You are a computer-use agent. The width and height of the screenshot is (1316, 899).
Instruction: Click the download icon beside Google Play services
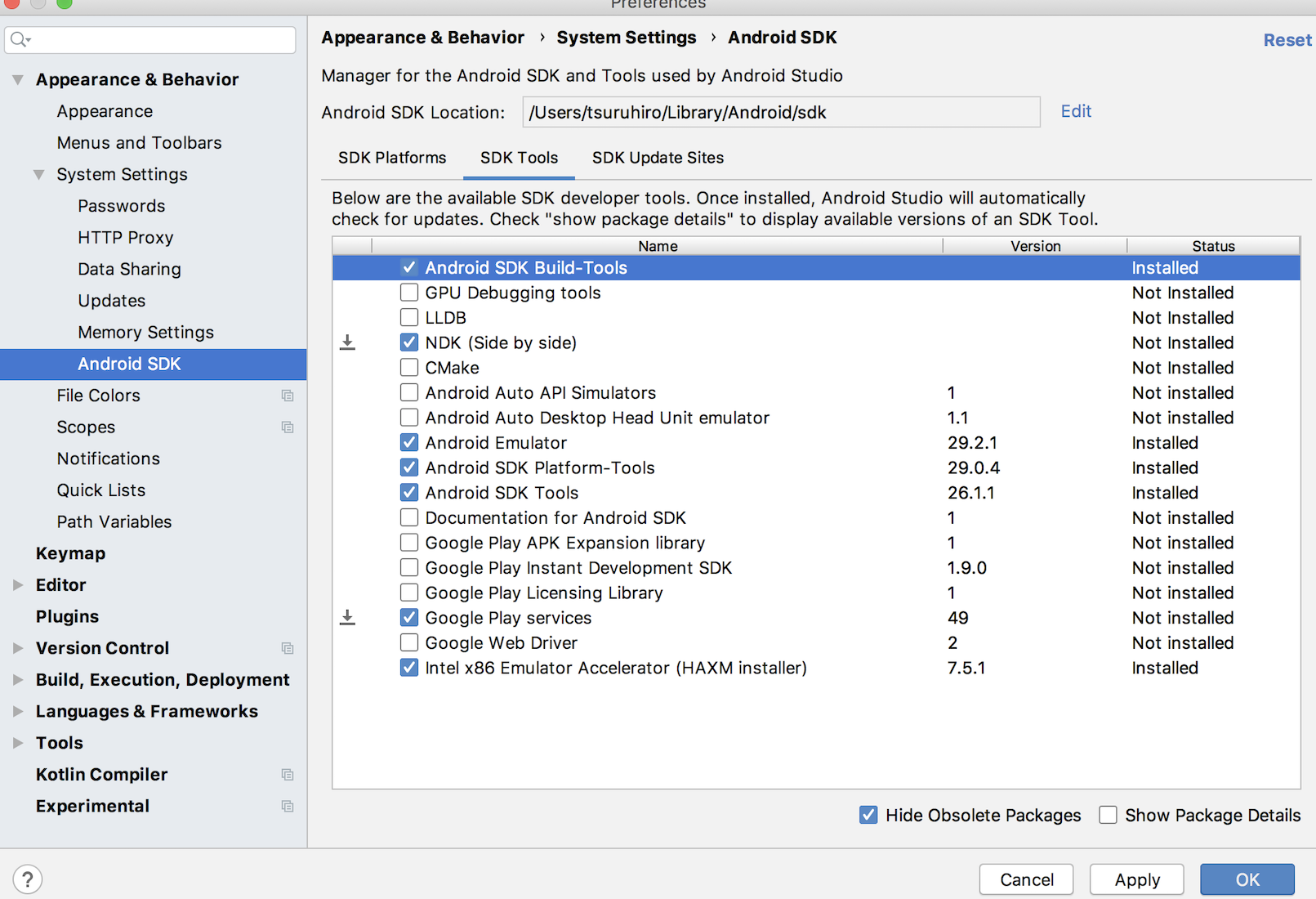[347, 618]
